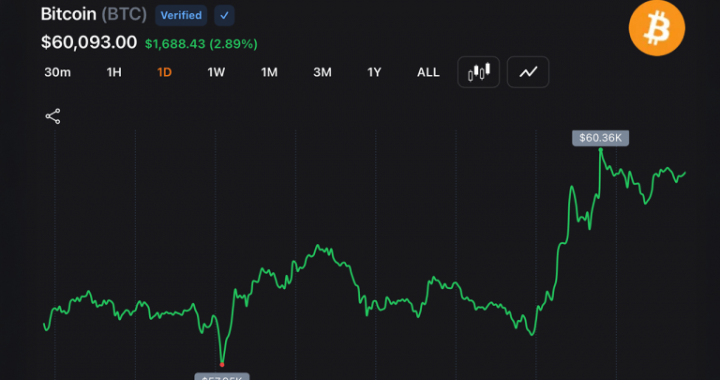The height and width of the screenshot is (380, 720).
Task: Click the blue checkmark badge
Action: (x=225, y=16)
